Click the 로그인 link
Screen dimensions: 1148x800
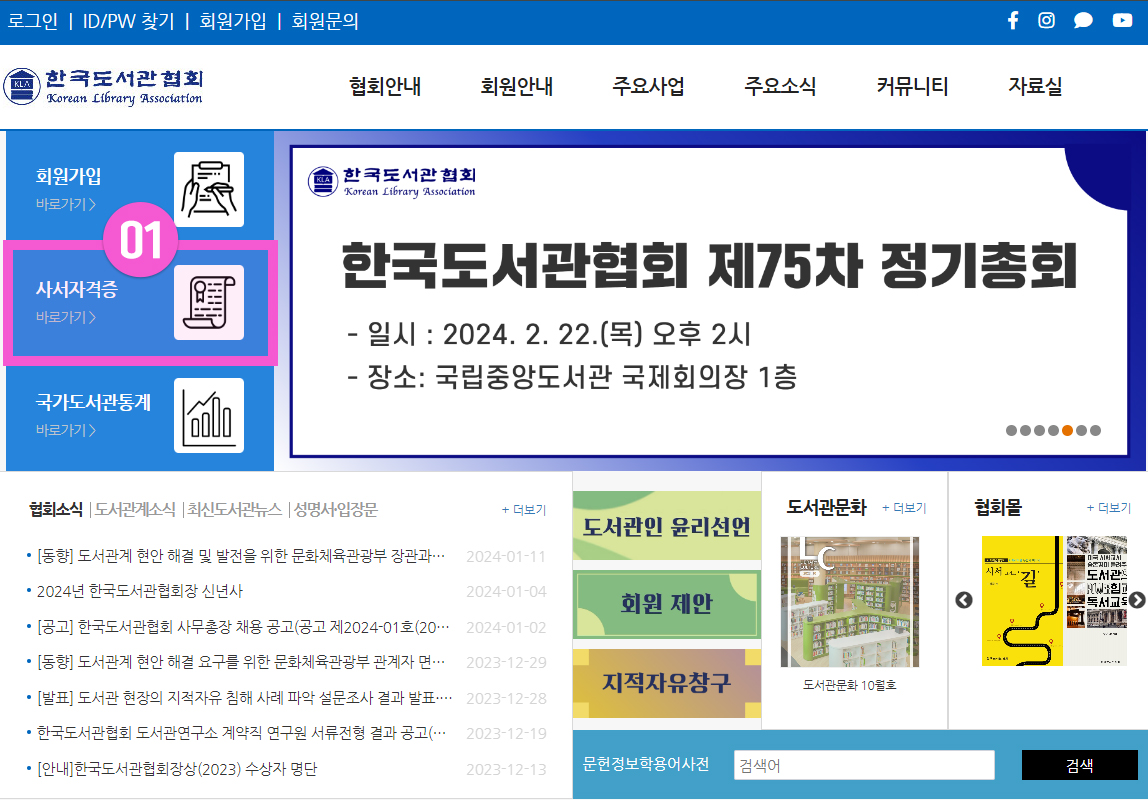[33, 21]
